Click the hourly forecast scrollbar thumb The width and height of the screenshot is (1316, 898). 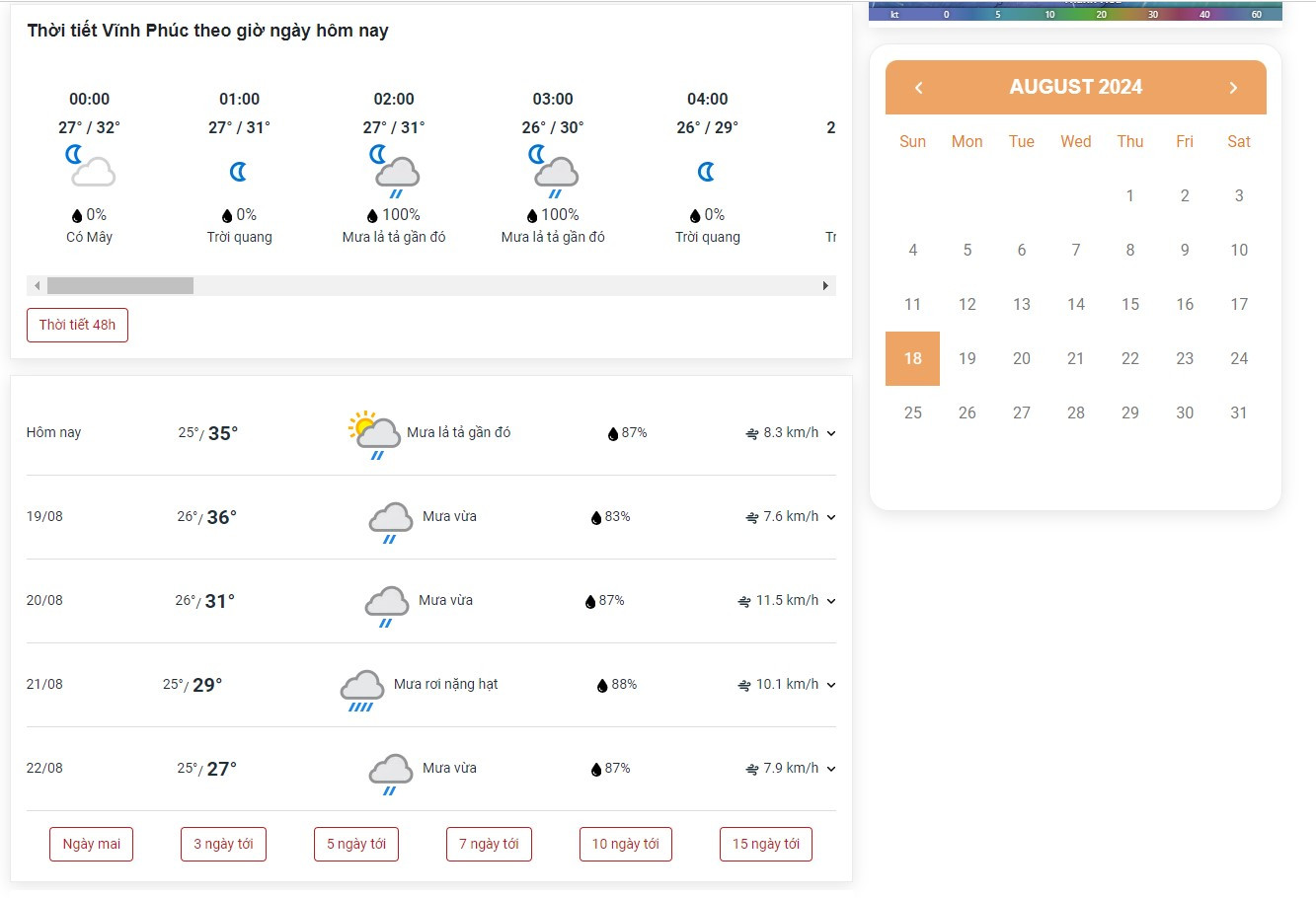(120, 286)
